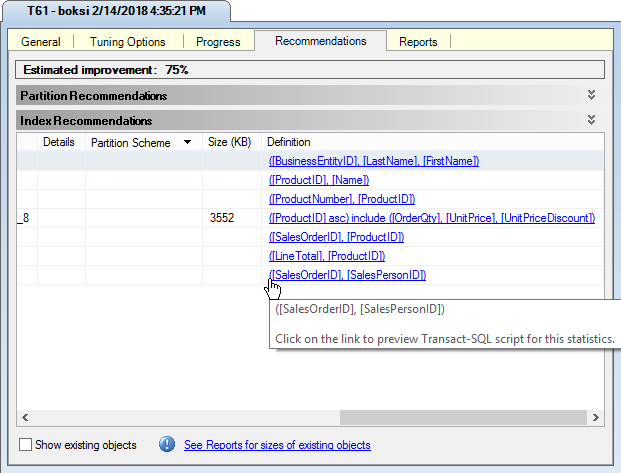
Task: Click the Size (KB) column header
Action: [x=230, y=142]
